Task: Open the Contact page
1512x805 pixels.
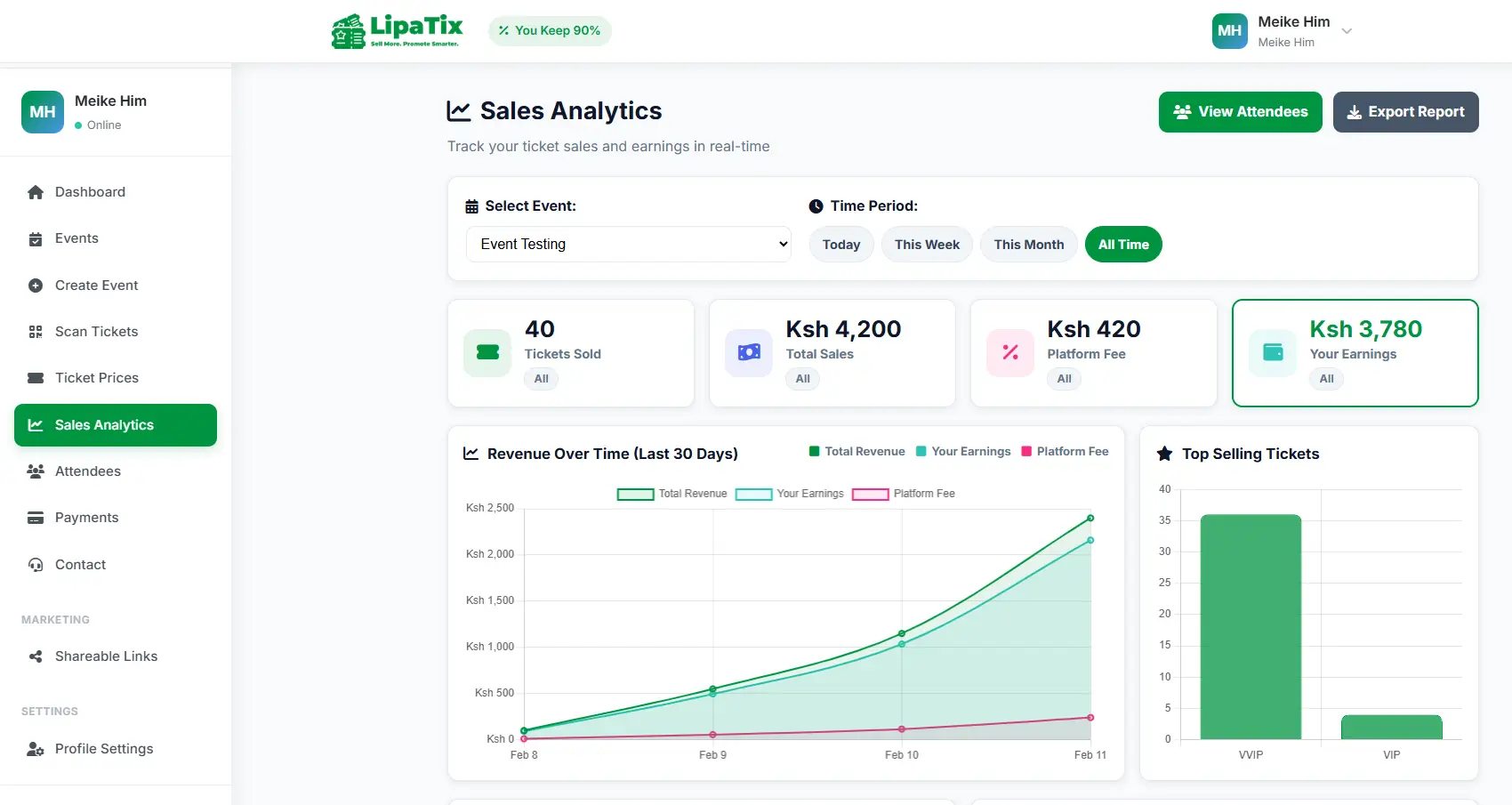Action: (116, 565)
